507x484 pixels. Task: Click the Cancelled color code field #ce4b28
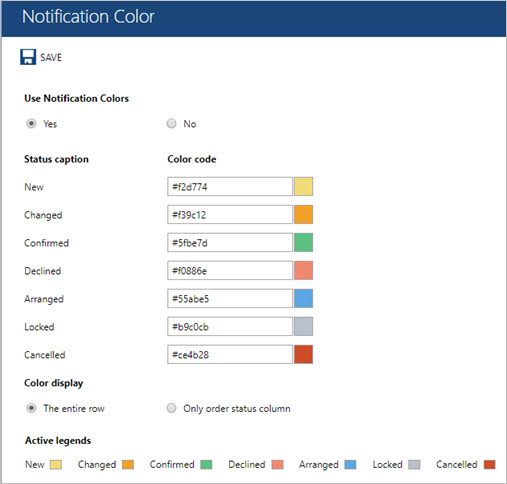(x=230, y=354)
